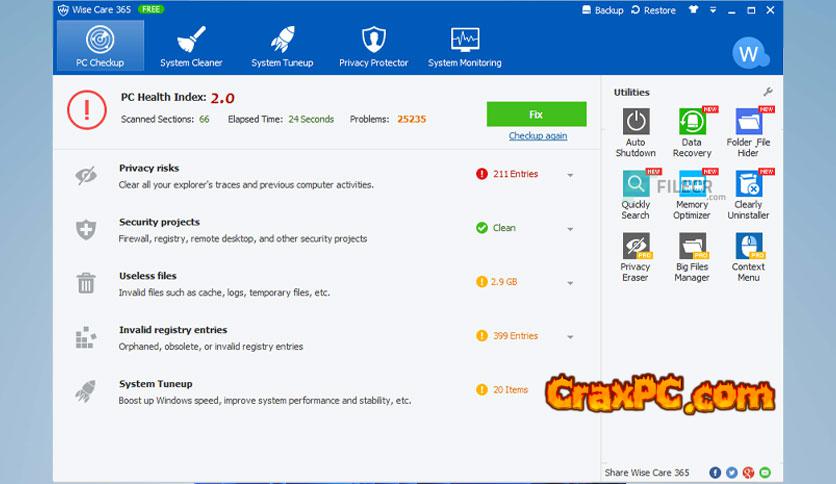Open the Memory Optimizer tool

pos(691,185)
